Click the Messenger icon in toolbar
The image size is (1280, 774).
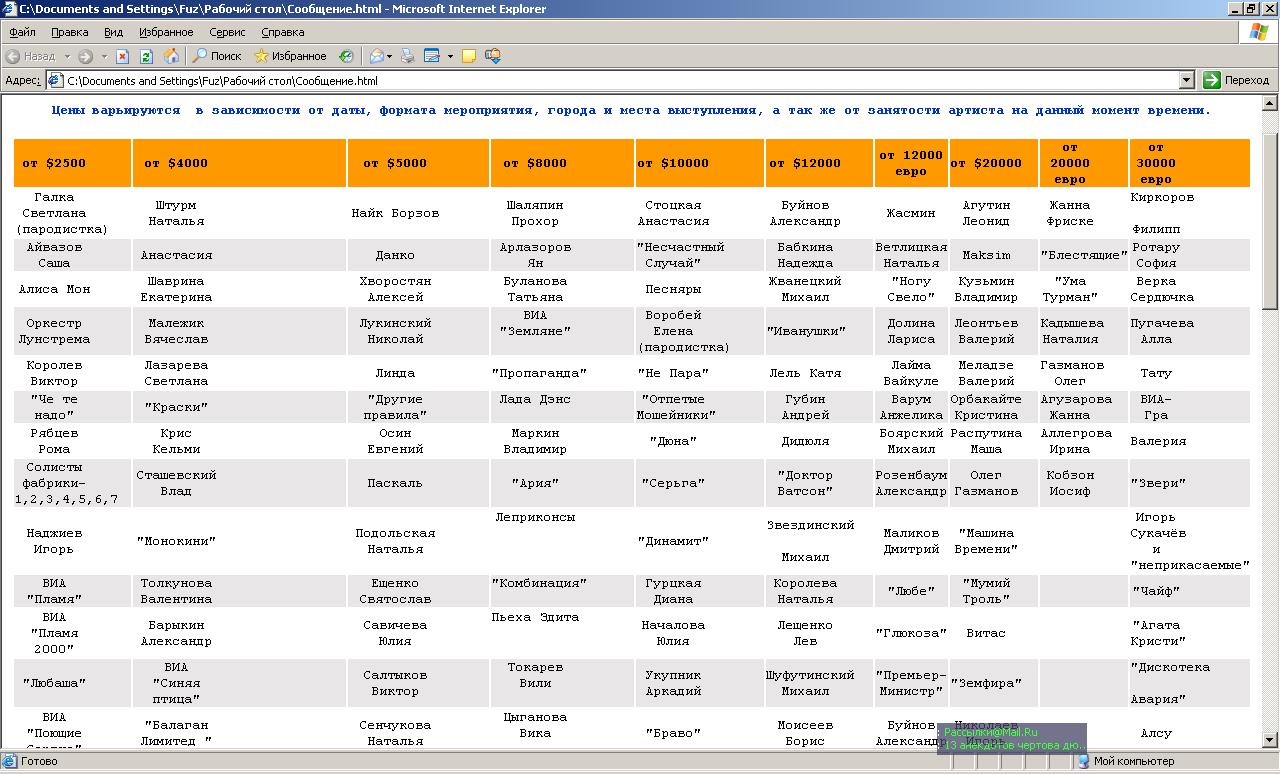495,56
